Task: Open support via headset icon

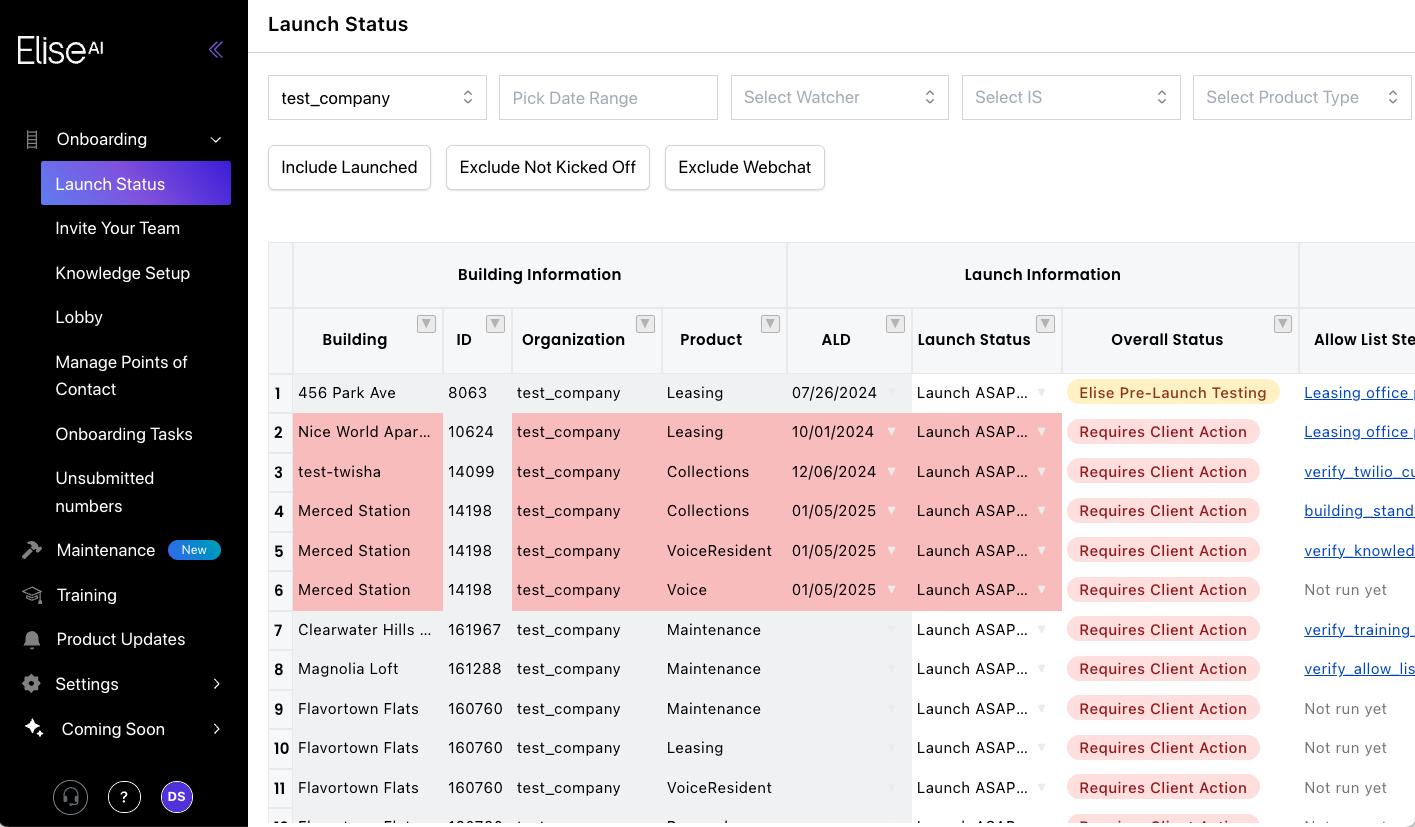Action: click(x=70, y=797)
